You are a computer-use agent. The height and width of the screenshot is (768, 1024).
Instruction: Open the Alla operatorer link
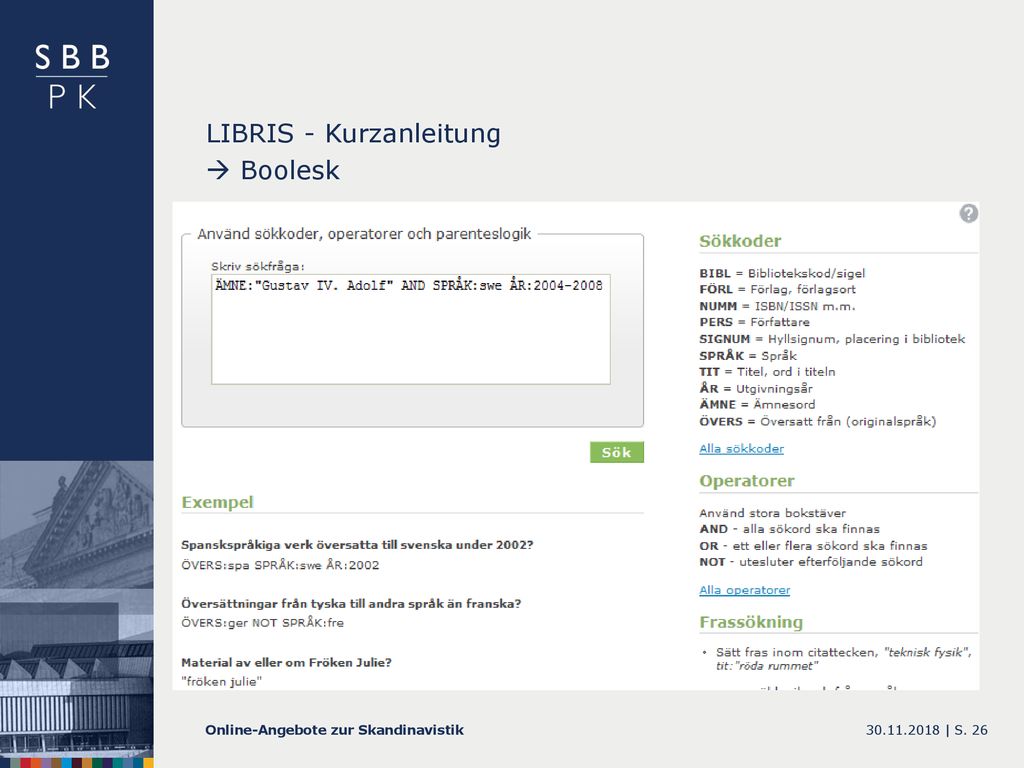pos(744,590)
